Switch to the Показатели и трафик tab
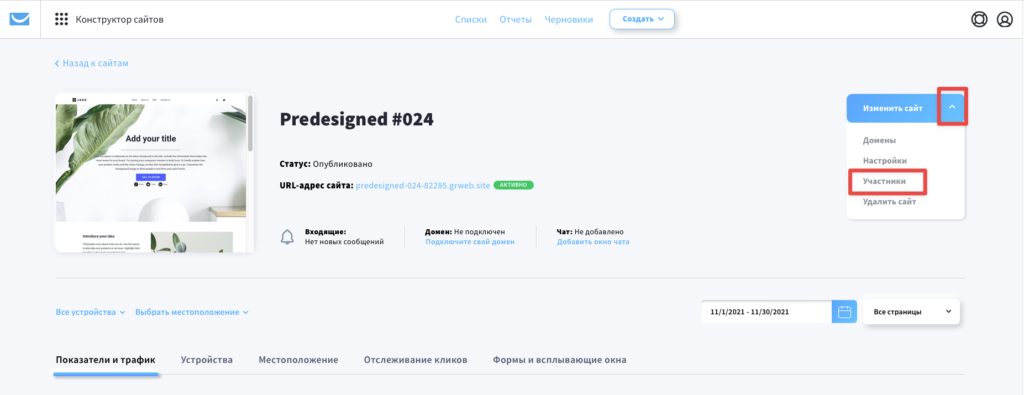This screenshot has height=395, width=1024. click(x=106, y=360)
